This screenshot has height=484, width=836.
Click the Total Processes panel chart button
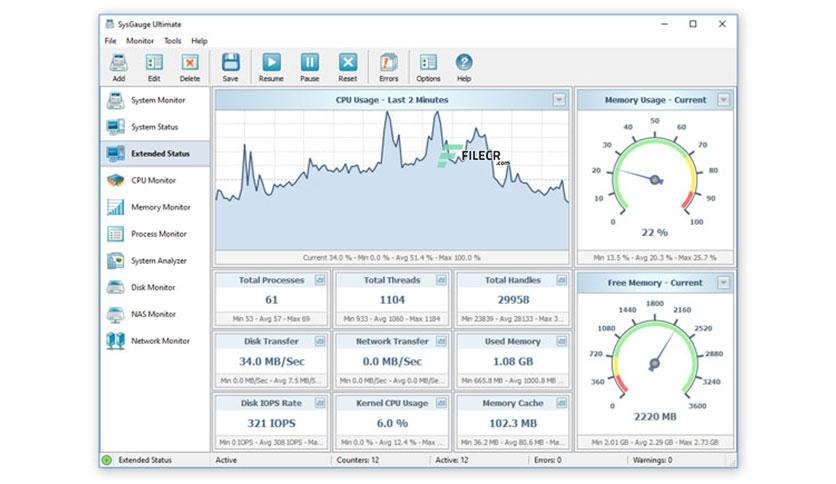pyautogui.click(x=320, y=281)
